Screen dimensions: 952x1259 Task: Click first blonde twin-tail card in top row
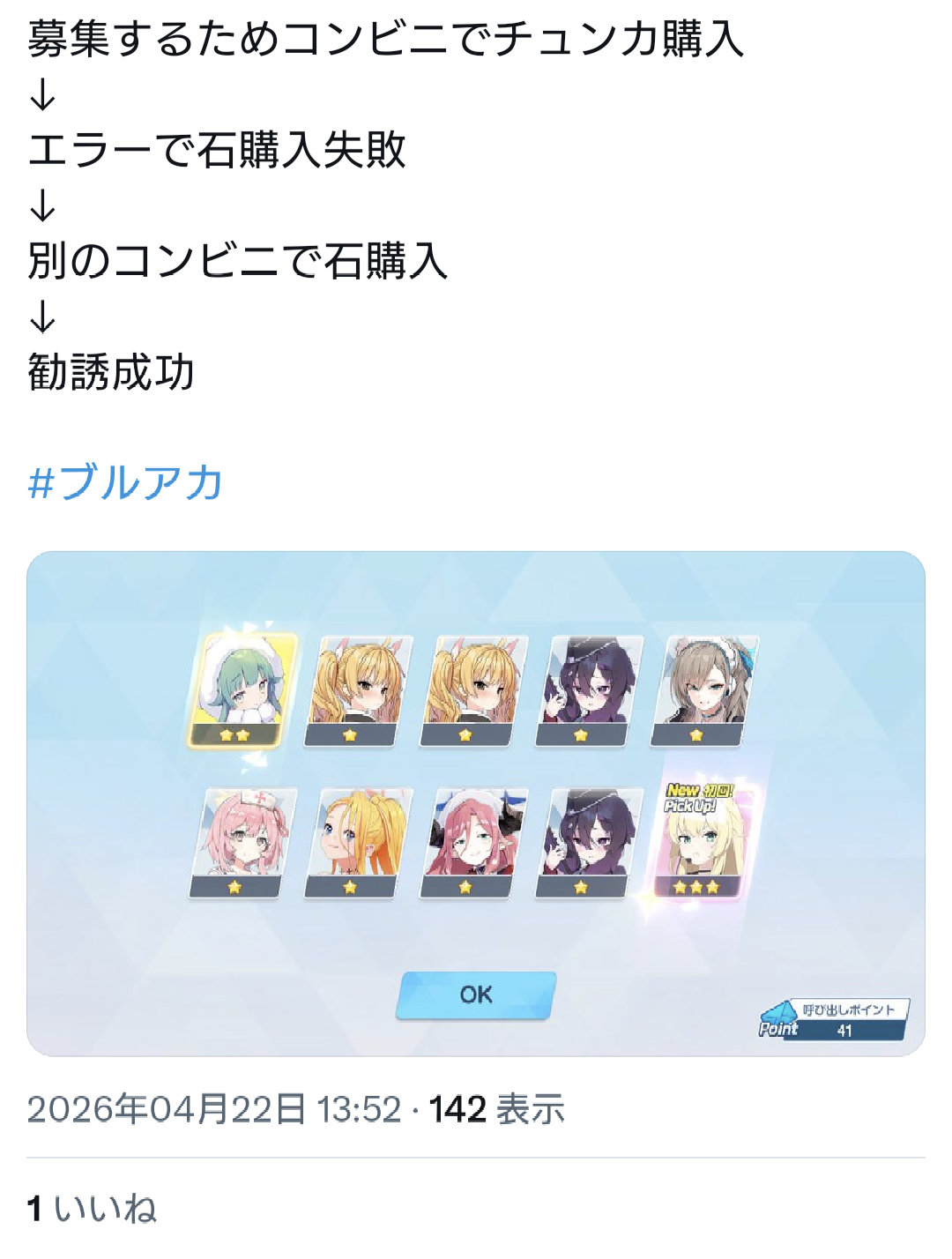click(357, 690)
